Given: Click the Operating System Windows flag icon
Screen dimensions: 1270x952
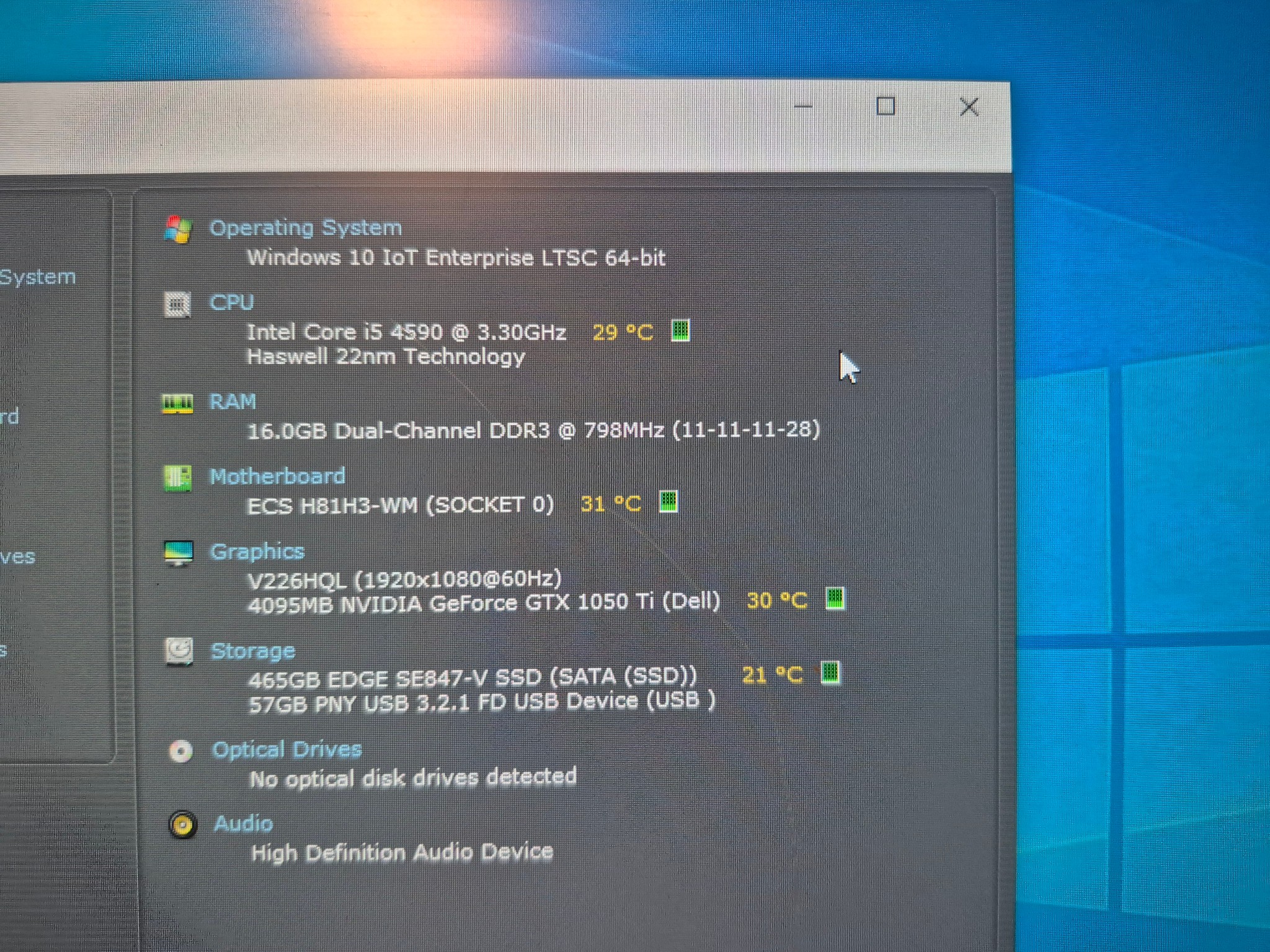Looking at the screenshot, I should tap(178, 229).
